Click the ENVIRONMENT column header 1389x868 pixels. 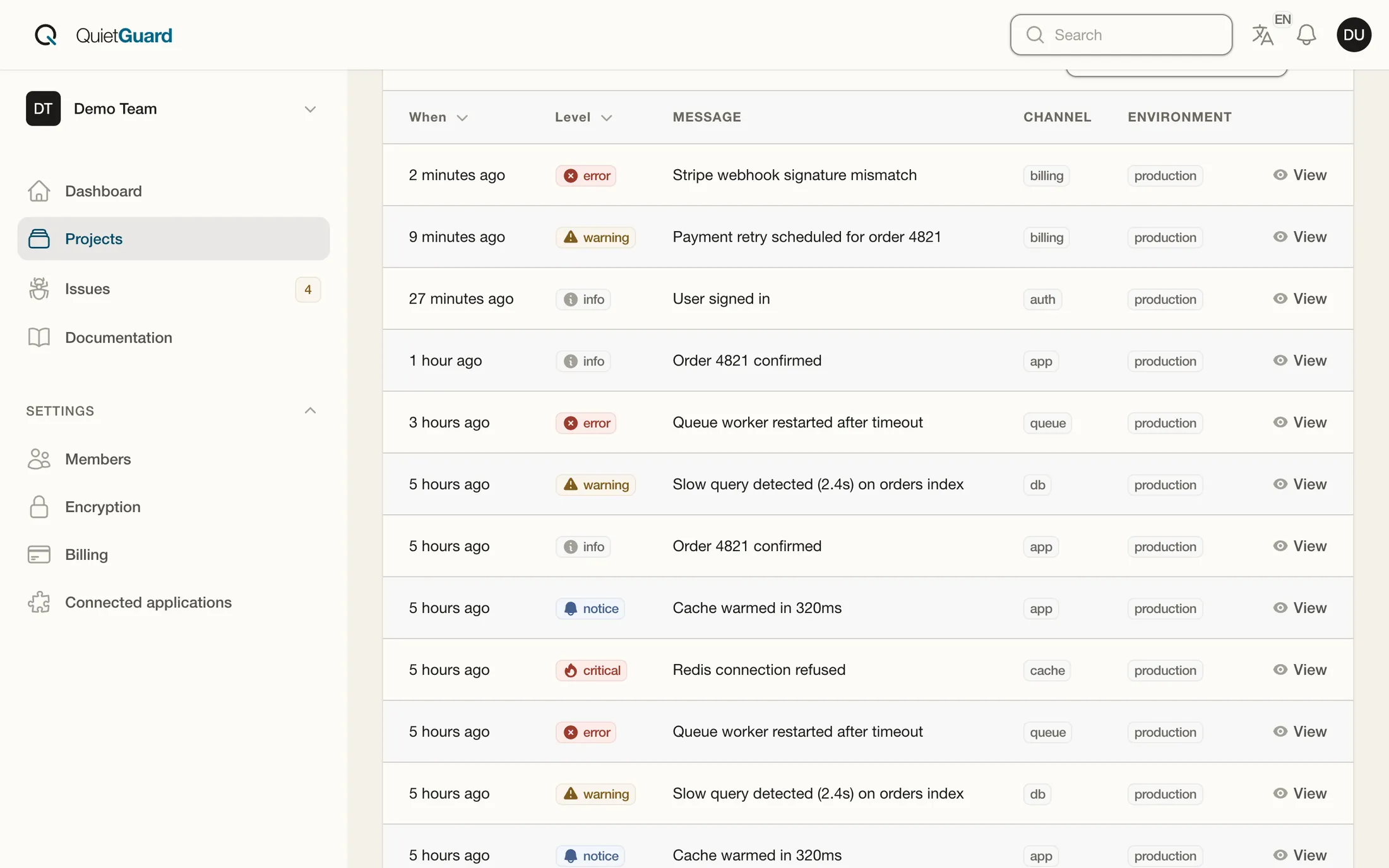point(1179,117)
